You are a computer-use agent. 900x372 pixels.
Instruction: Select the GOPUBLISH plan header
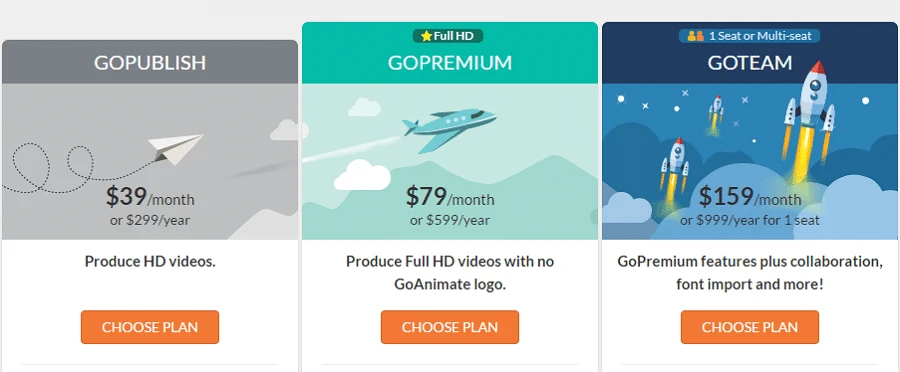point(150,63)
